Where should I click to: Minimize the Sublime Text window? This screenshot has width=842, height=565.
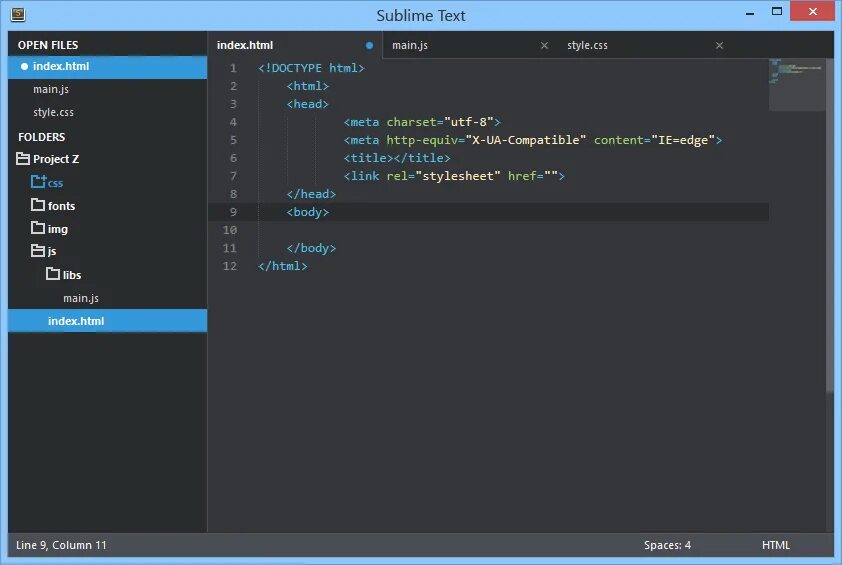pyautogui.click(x=750, y=12)
